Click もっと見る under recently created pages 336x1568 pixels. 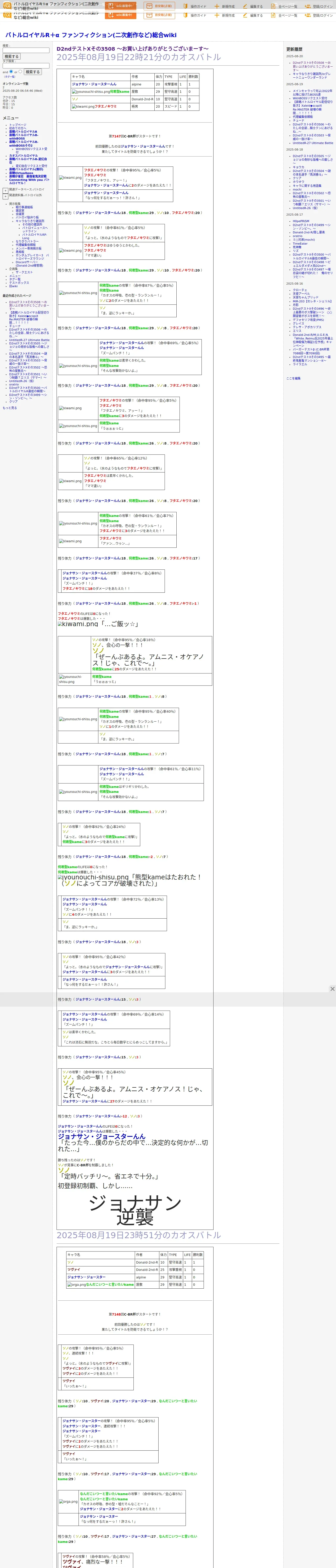[10, 408]
